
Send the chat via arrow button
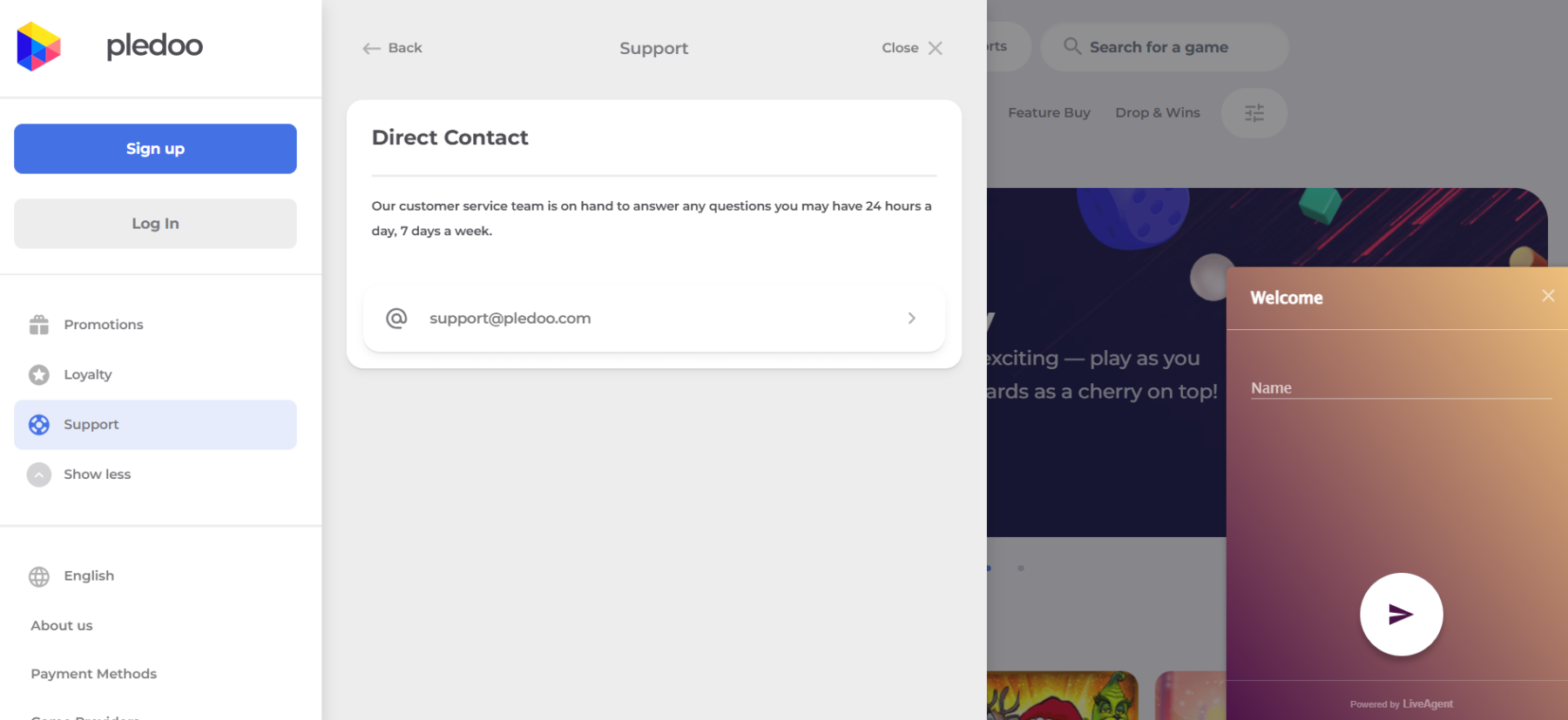click(1401, 615)
